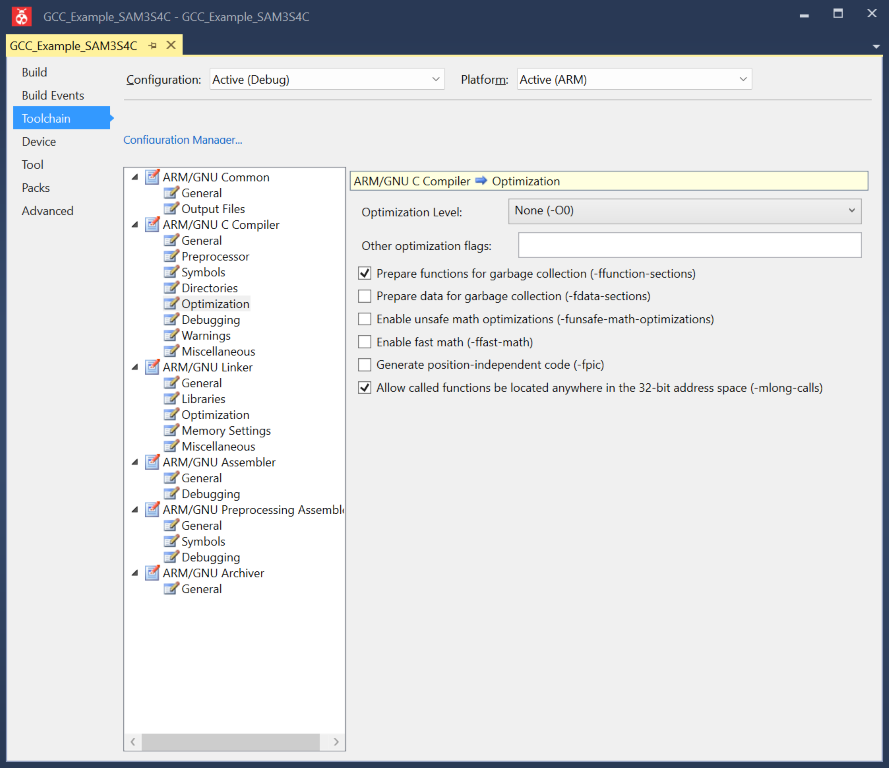This screenshot has height=768, width=889.
Task: Collapse the ARM/GNU C Compiler tree node
Action: pos(135,225)
